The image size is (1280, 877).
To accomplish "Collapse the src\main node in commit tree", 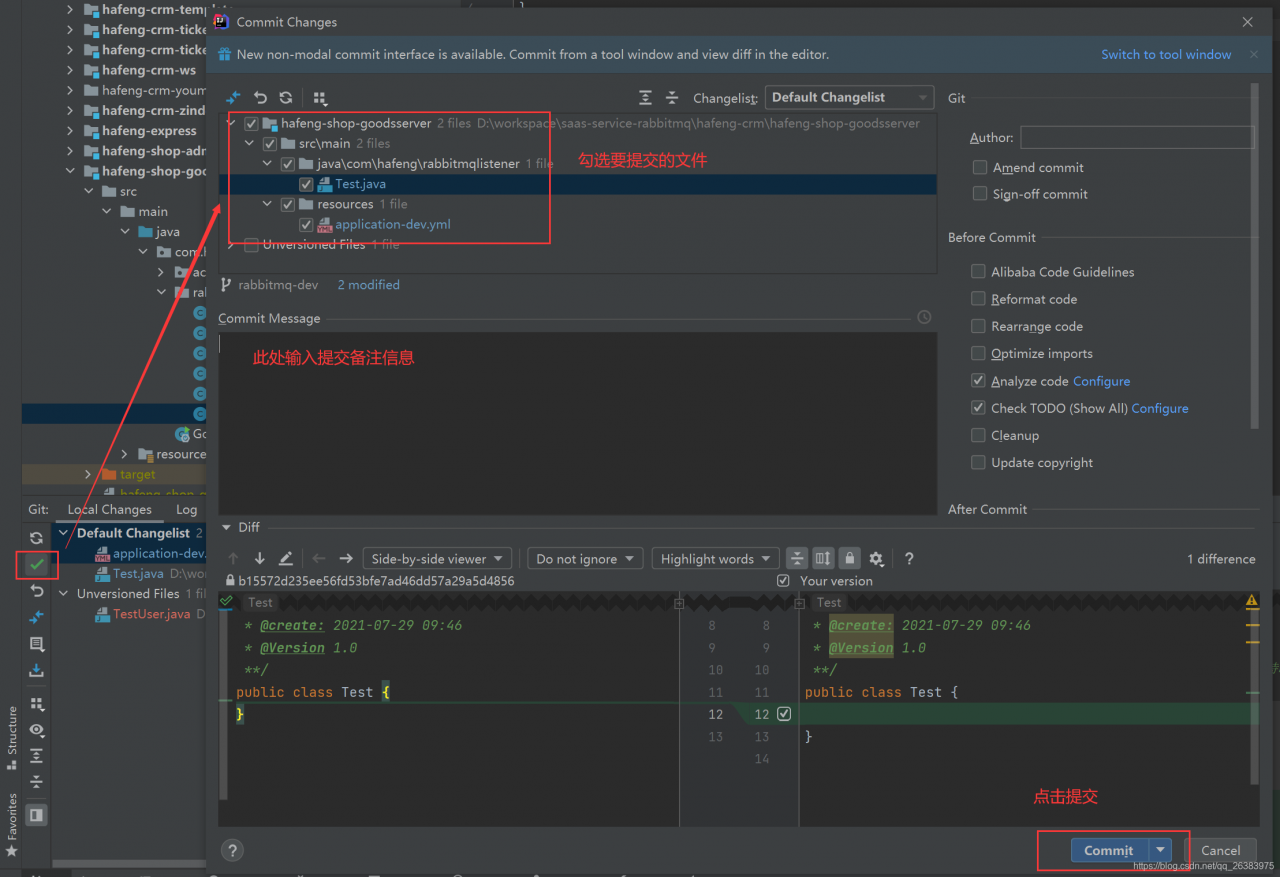I will pos(251,143).
